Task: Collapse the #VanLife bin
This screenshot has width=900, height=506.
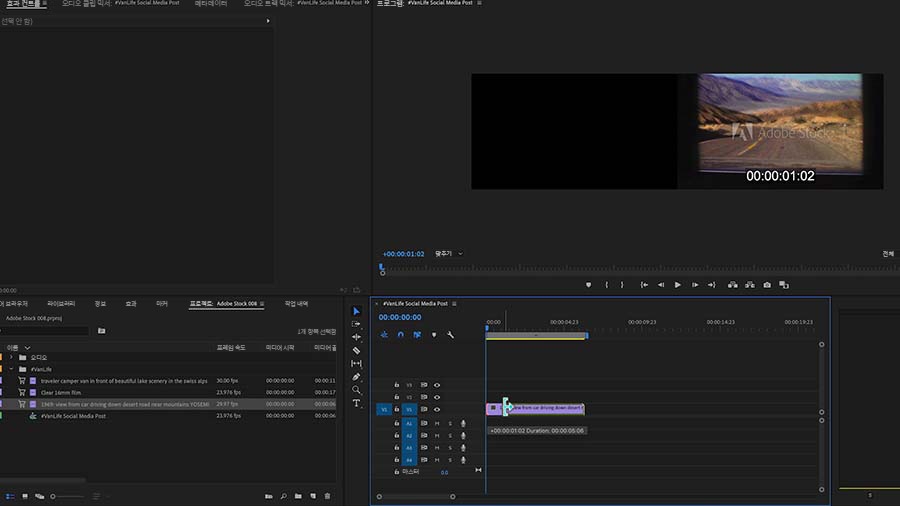Action: (x=11, y=369)
